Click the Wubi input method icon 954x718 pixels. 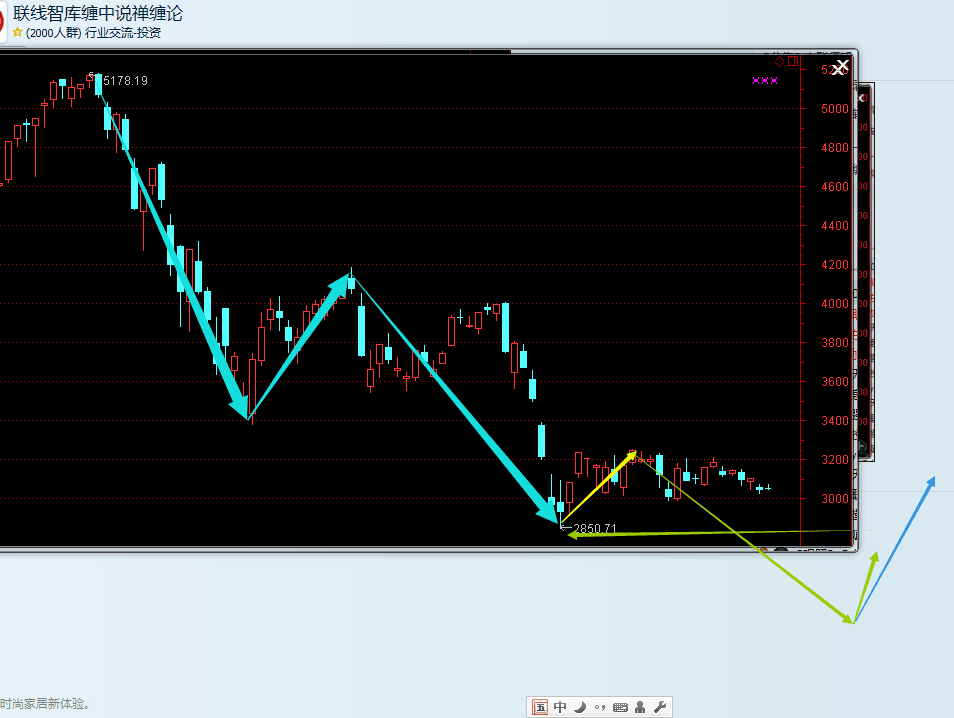coord(540,707)
